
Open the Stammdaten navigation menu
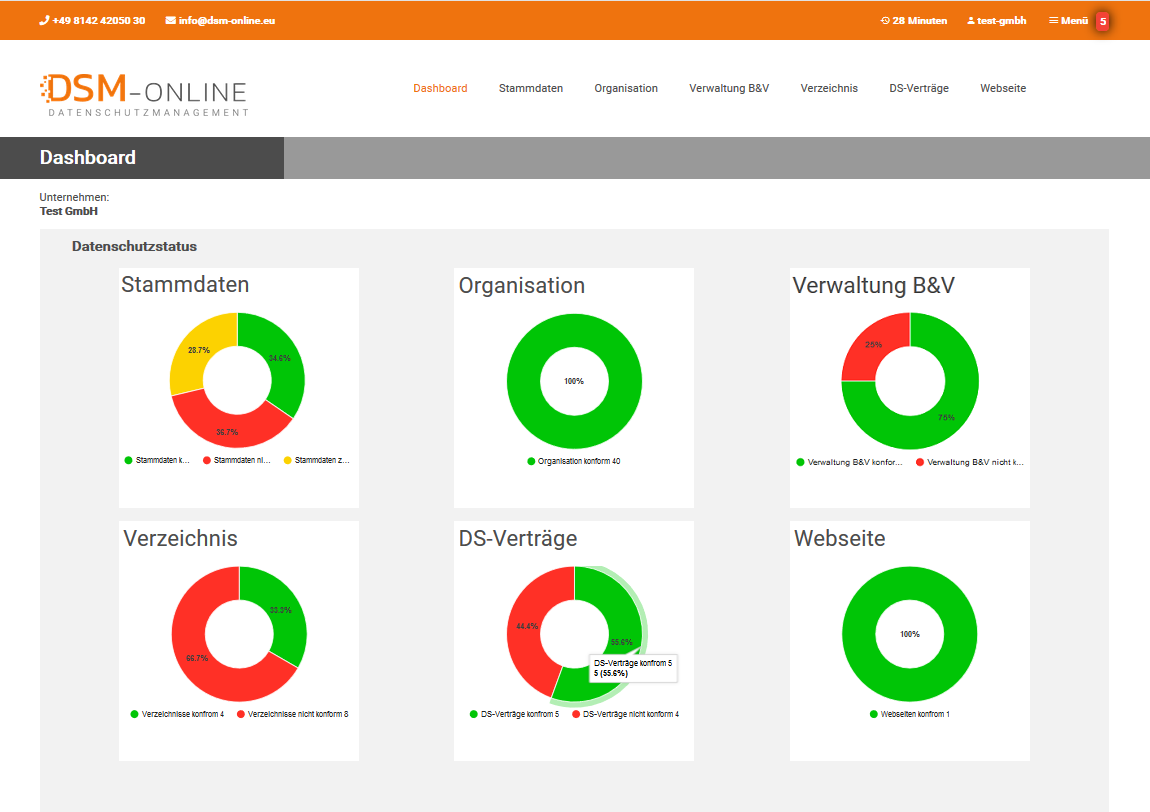point(530,88)
